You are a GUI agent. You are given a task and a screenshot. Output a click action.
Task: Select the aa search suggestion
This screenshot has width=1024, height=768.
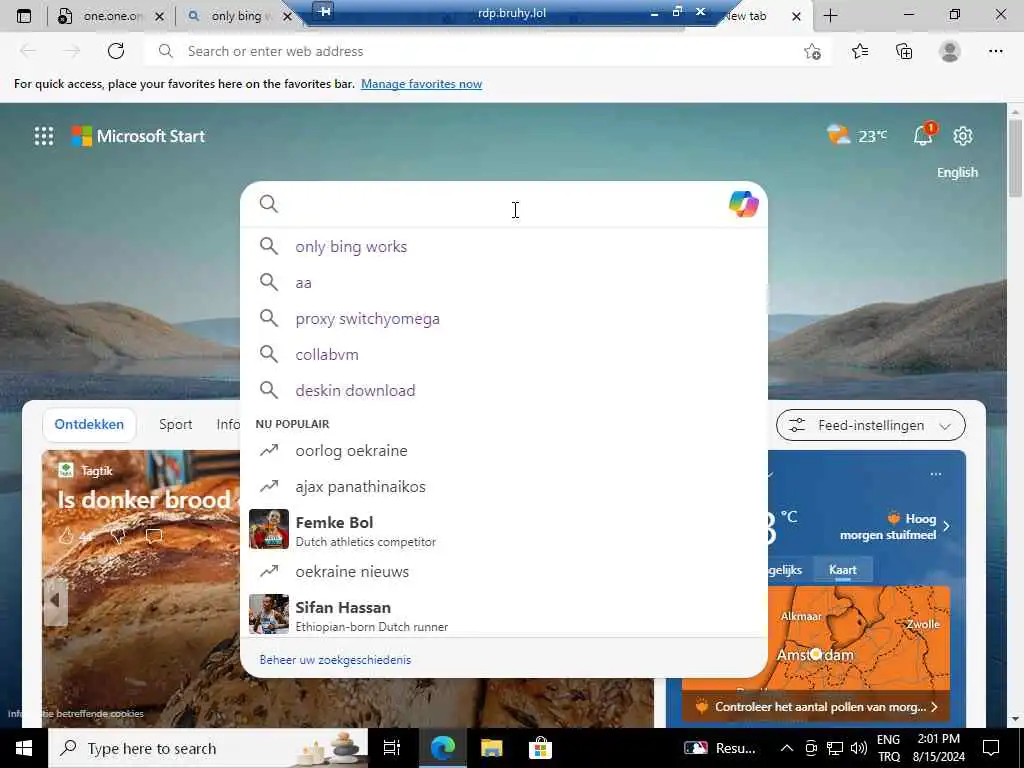tap(504, 282)
